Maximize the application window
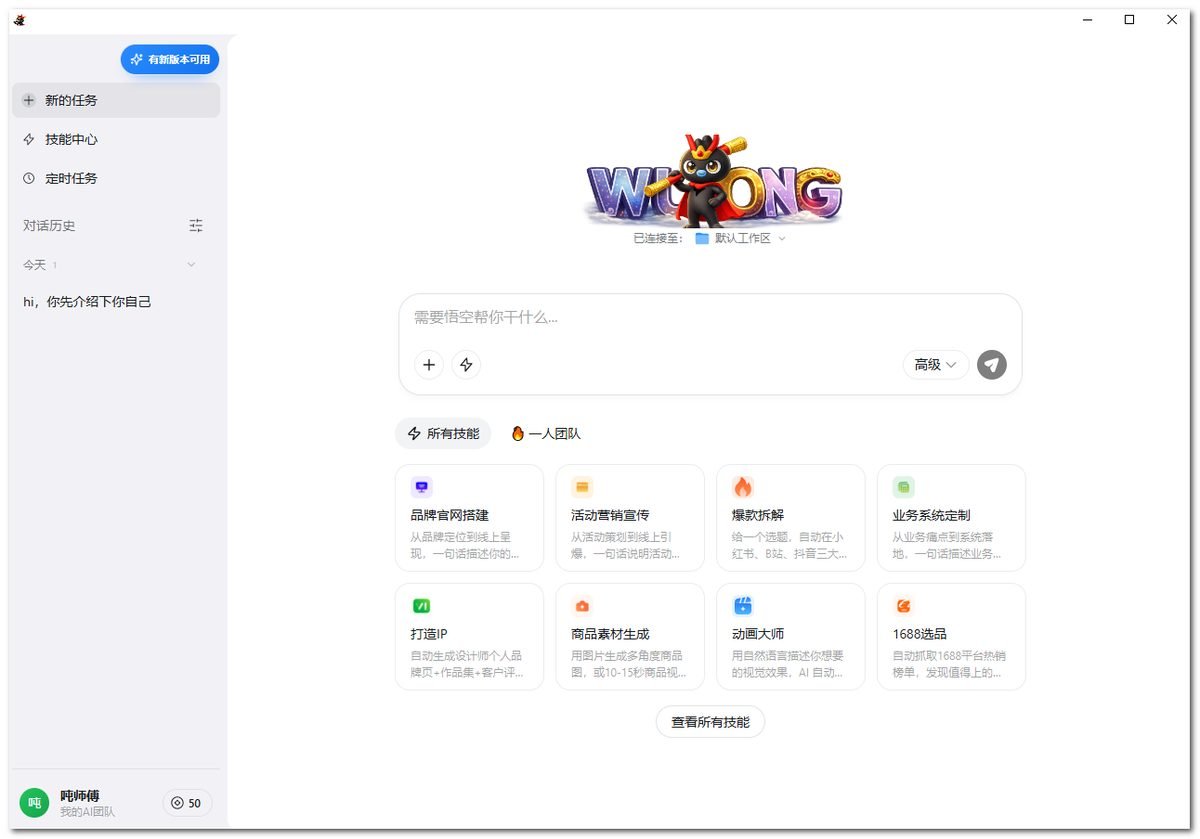 pyautogui.click(x=1129, y=19)
